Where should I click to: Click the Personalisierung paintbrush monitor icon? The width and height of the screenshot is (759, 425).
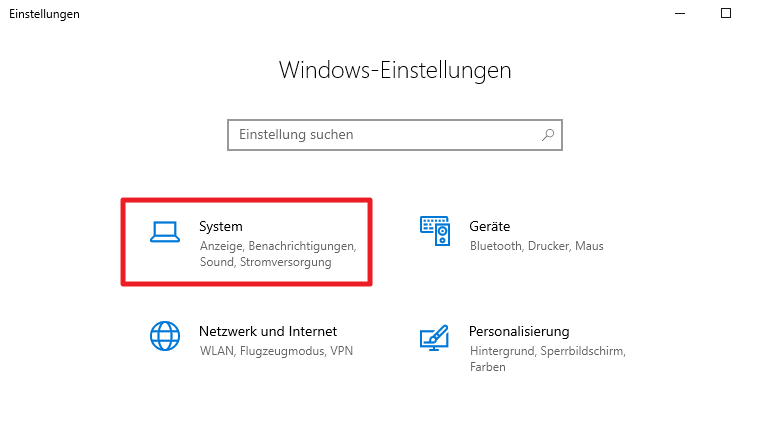(x=434, y=337)
